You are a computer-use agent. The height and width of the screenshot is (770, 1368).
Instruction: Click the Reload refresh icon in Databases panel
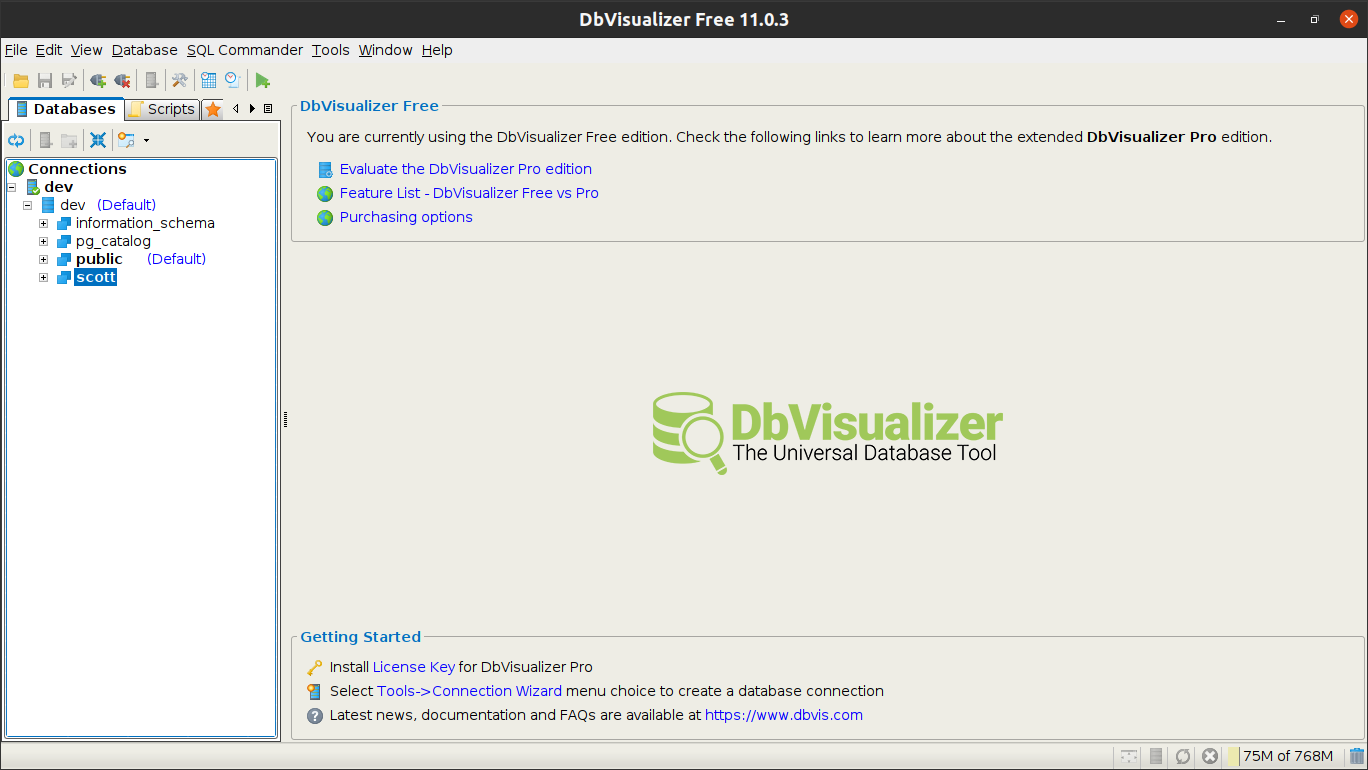[16, 140]
